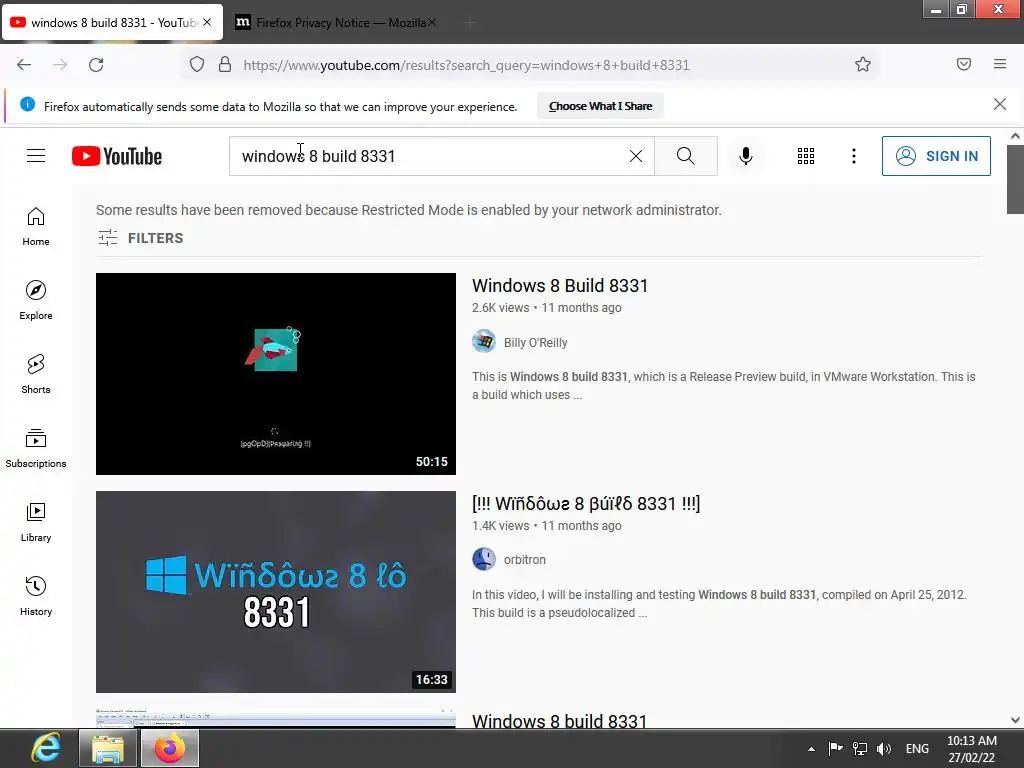Open the YouTube guide hamburger menu
The width and height of the screenshot is (1024, 768).
pos(36,155)
